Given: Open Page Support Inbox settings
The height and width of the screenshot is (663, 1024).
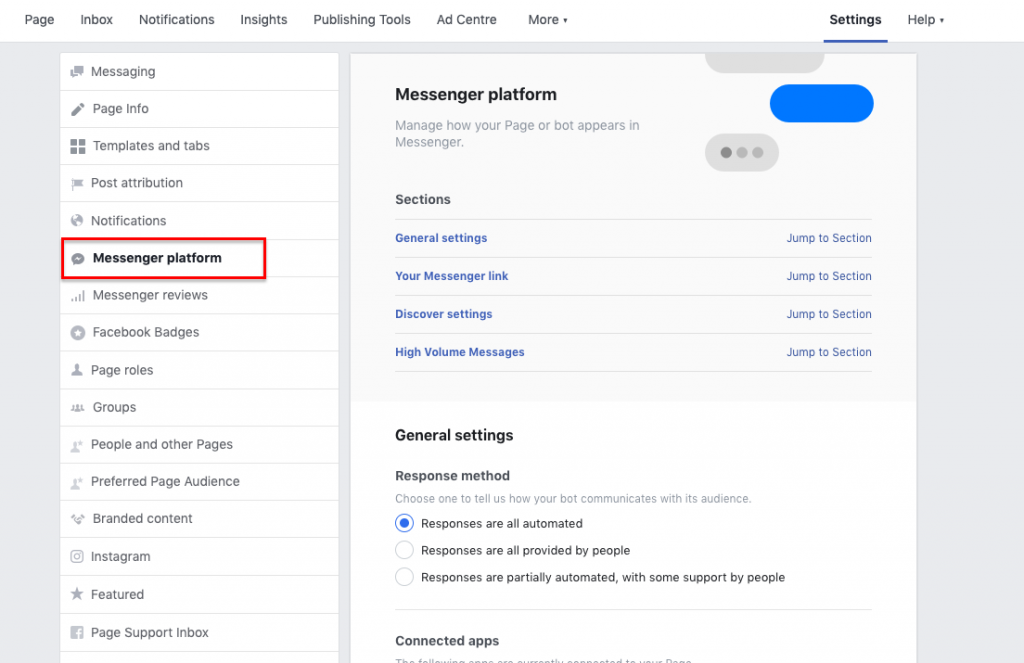Looking at the screenshot, I should 199,632.
